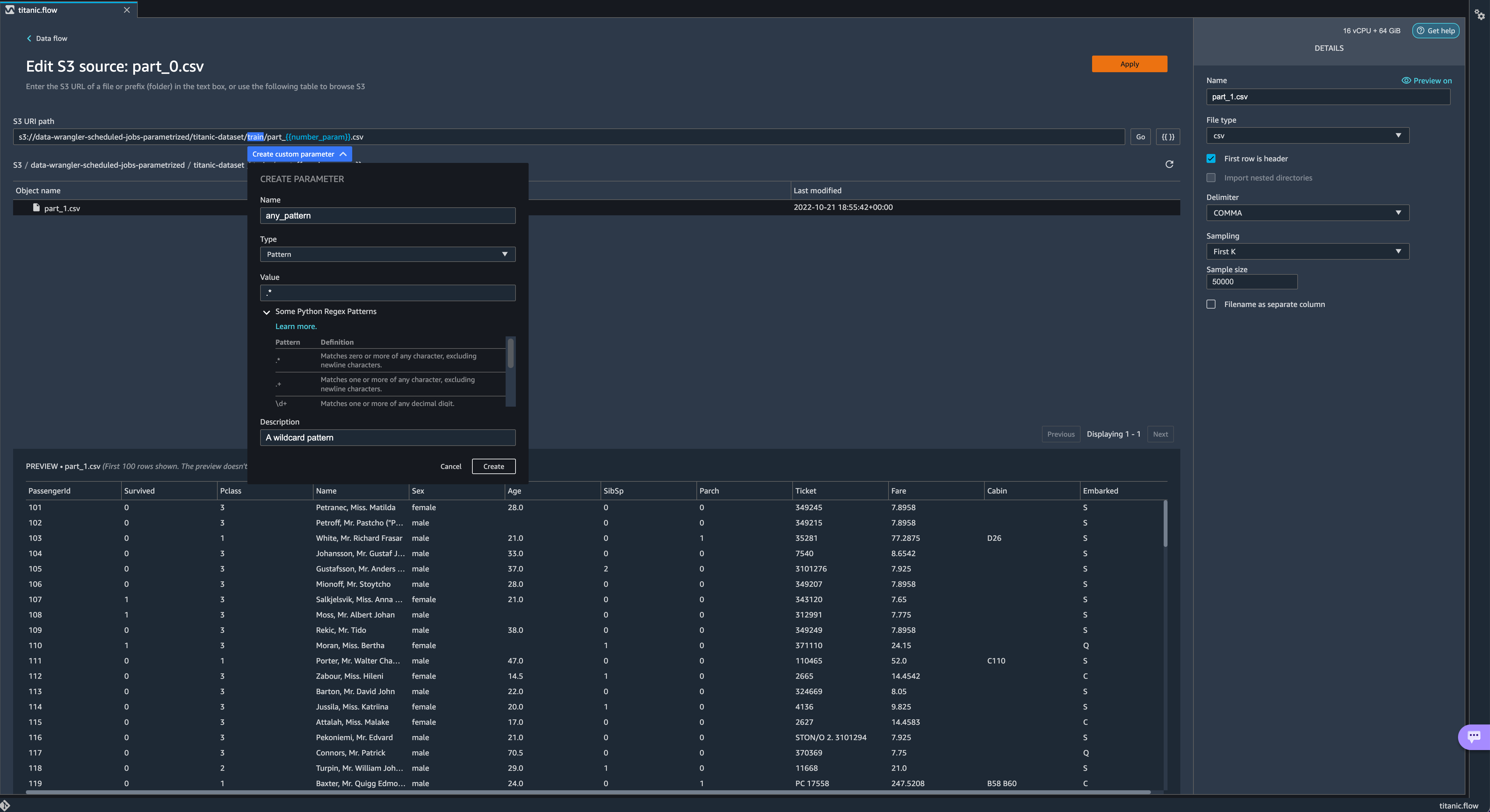Switch to the titanic.flow tab
This screenshot has width=1490, height=812.
[x=38, y=10]
